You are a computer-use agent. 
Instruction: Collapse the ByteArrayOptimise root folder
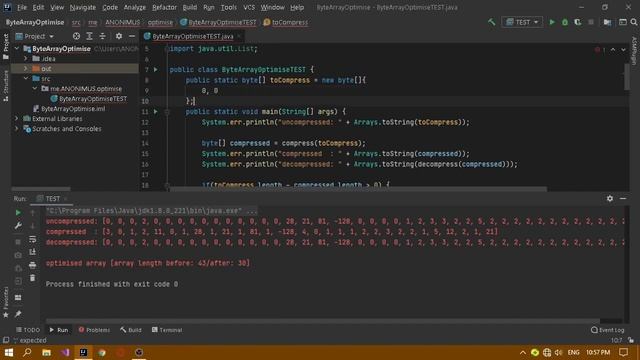pos(17,49)
